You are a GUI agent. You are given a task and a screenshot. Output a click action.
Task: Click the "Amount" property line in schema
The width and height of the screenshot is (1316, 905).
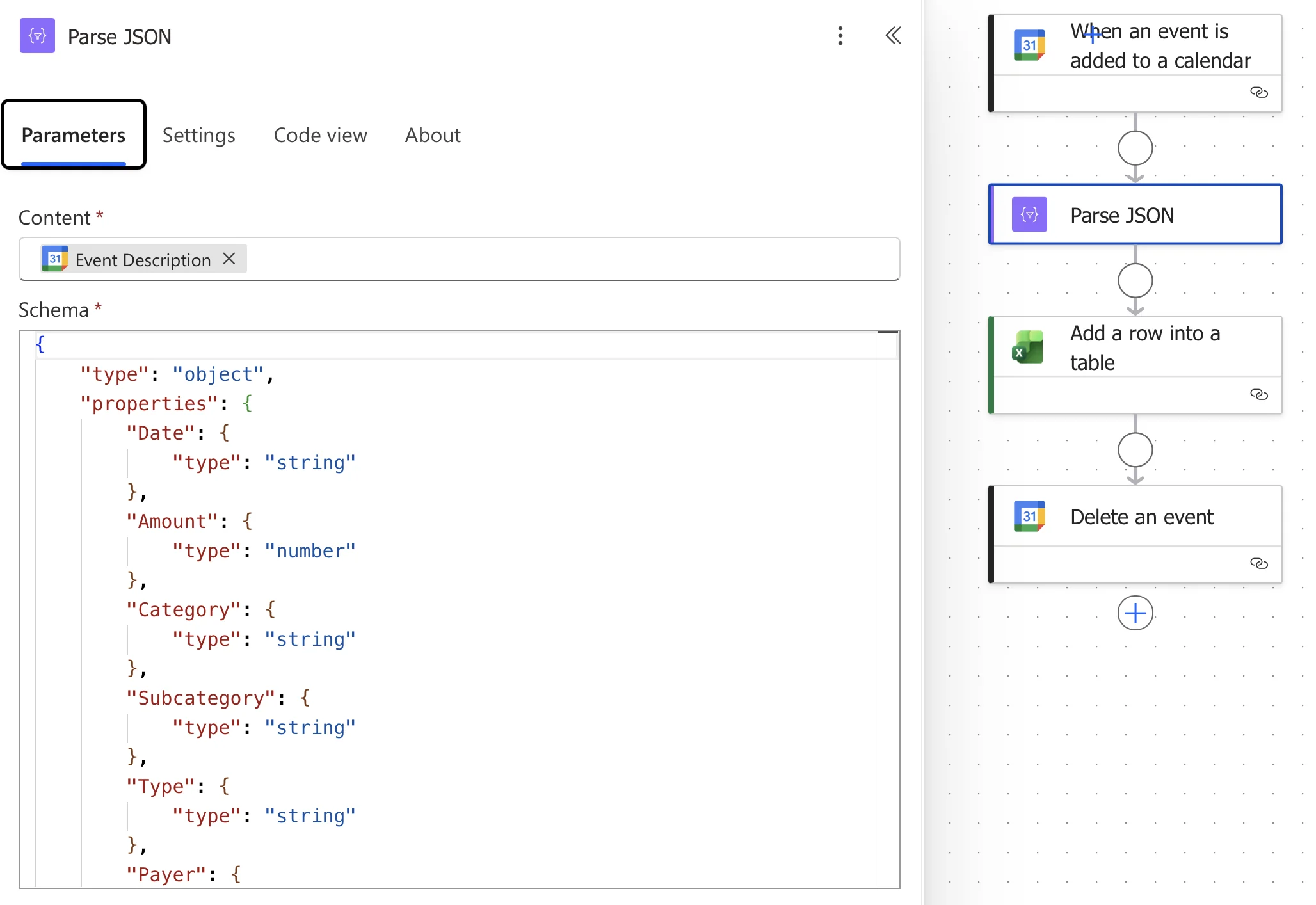(x=189, y=522)
